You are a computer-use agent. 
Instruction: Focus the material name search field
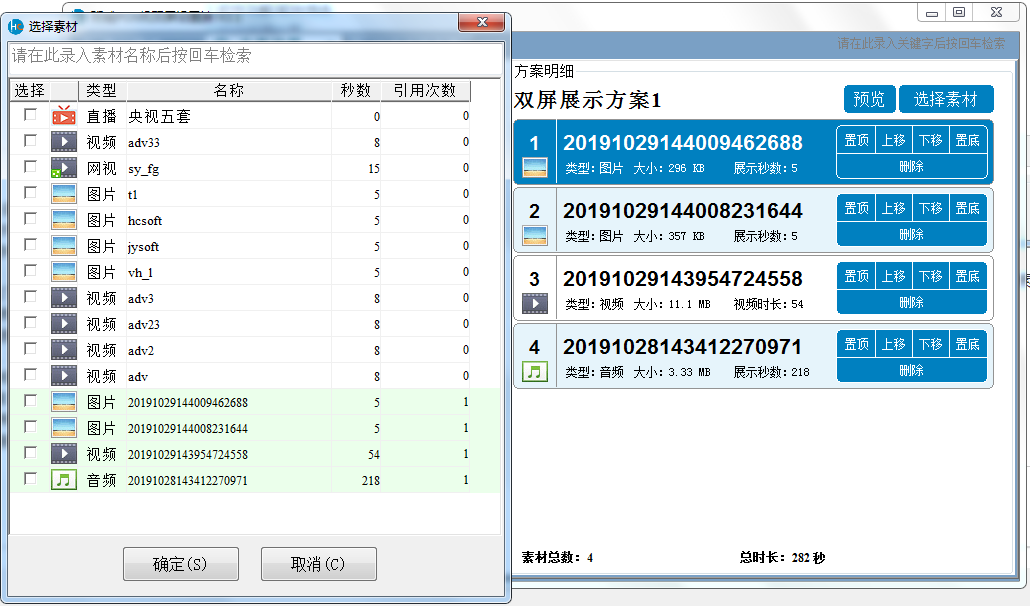coord(256,56)
